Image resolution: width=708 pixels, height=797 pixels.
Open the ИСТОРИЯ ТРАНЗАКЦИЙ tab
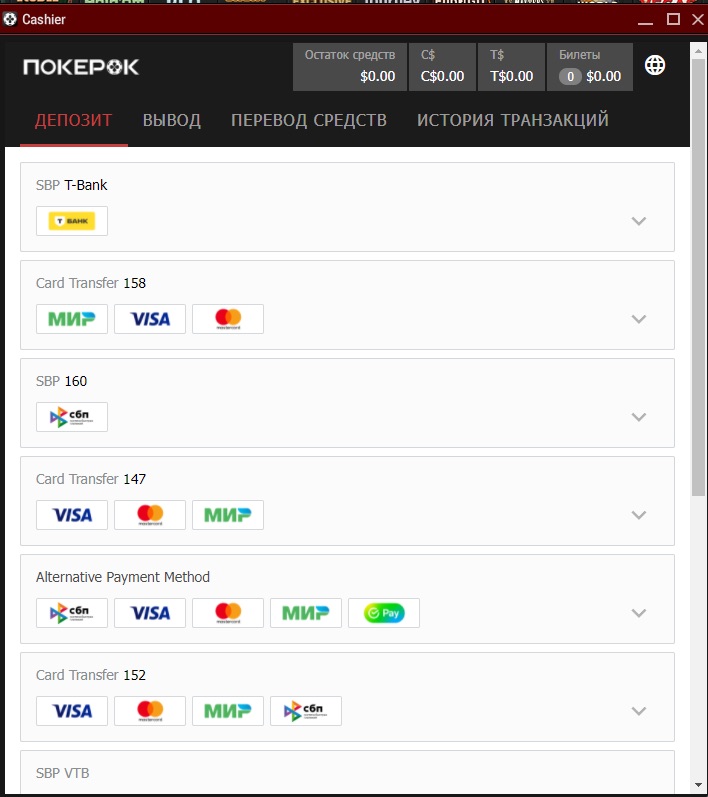pyautogui.click(x=513, y=120)
